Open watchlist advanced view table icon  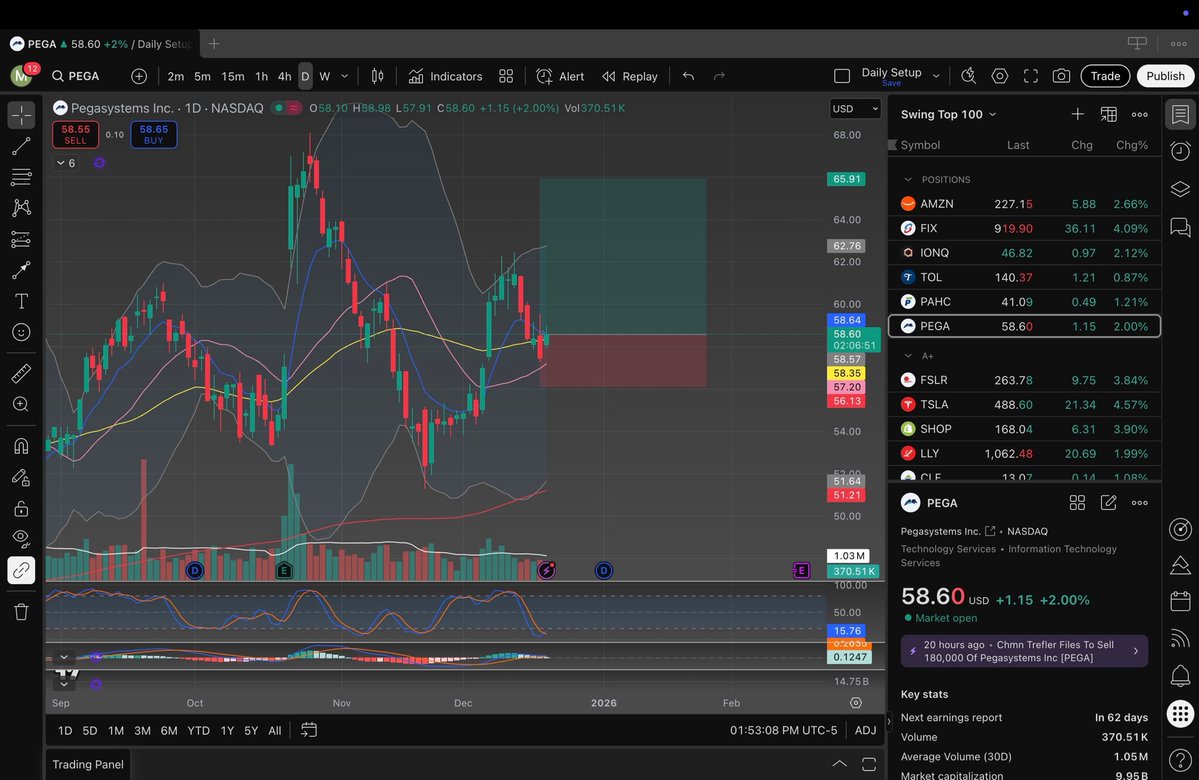pyautogui.click(x=1108, y=114)
